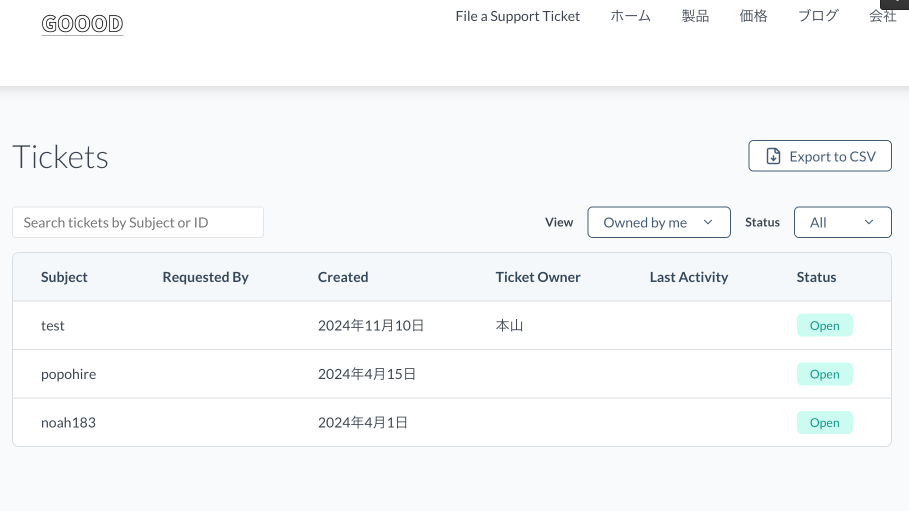Viewport: 909px width, 511px height.
Task: Focus the ticket search field
Action: (x=138, y=222)
